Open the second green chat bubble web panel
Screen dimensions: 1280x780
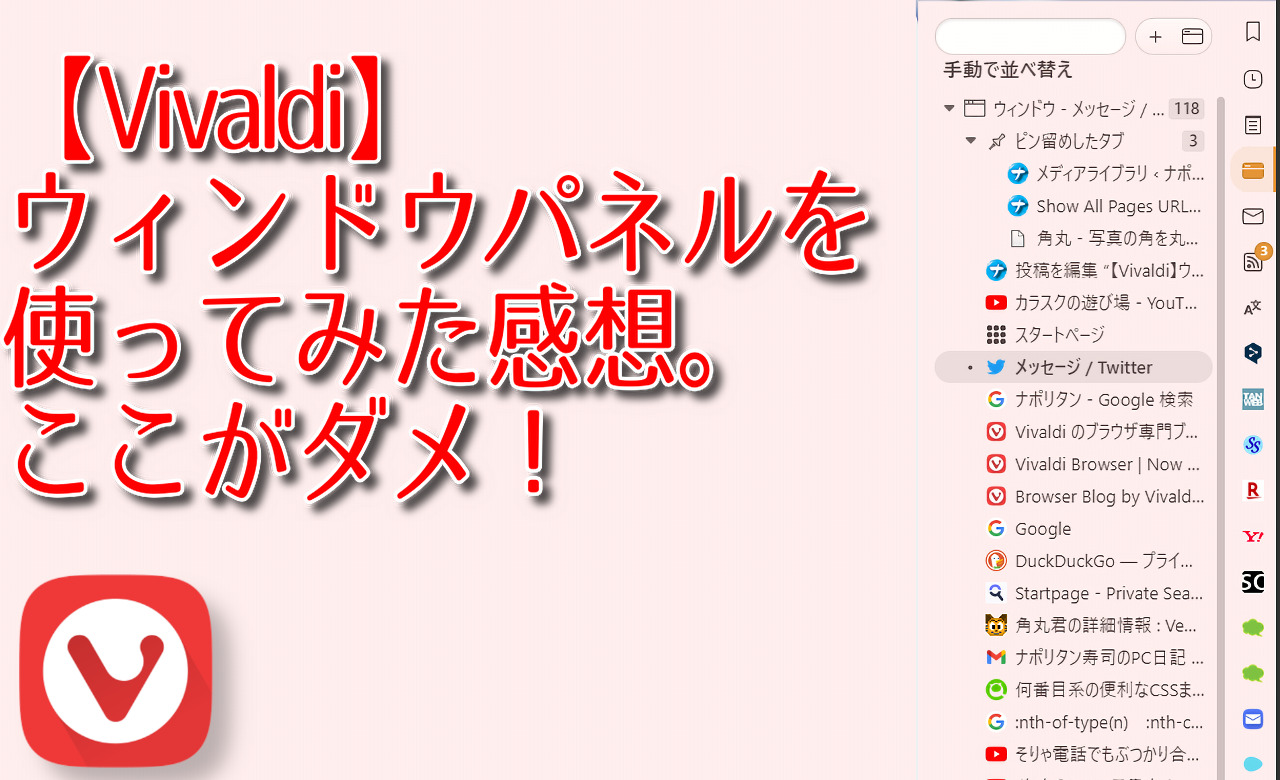point(1252,674)
